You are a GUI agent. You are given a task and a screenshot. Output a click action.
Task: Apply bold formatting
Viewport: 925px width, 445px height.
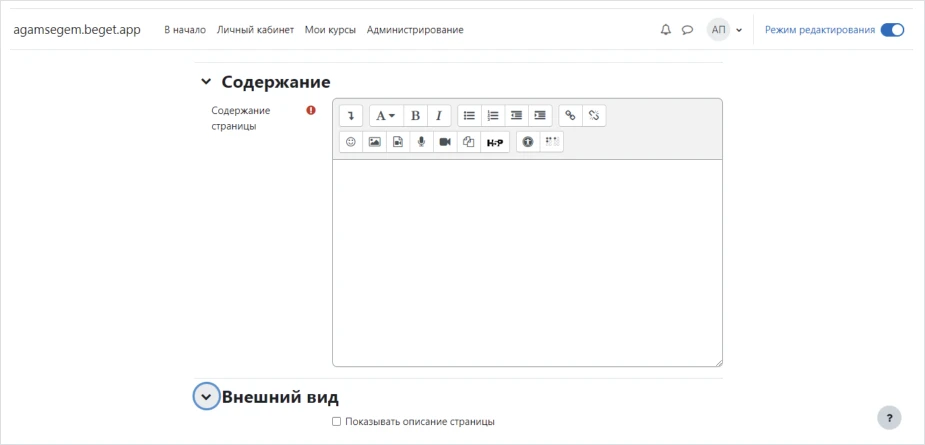click(415, 116)
